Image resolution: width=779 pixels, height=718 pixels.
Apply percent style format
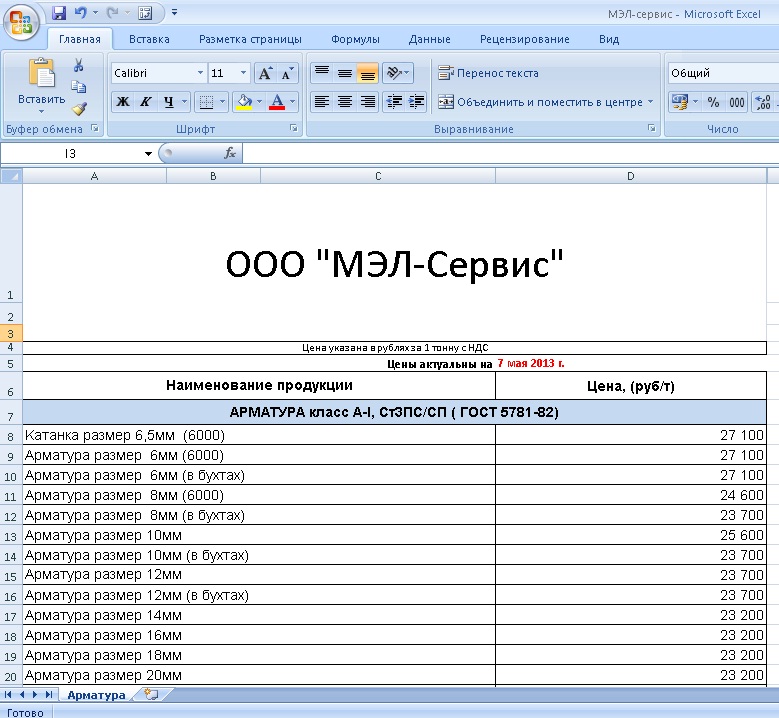[713, 102]
